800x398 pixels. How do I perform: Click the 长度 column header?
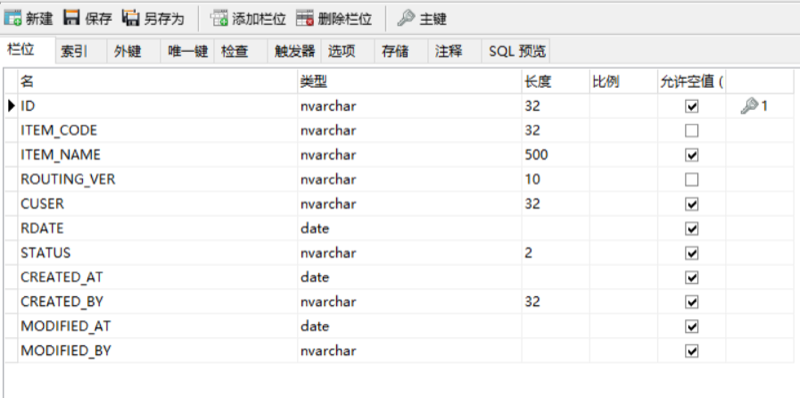555,82
